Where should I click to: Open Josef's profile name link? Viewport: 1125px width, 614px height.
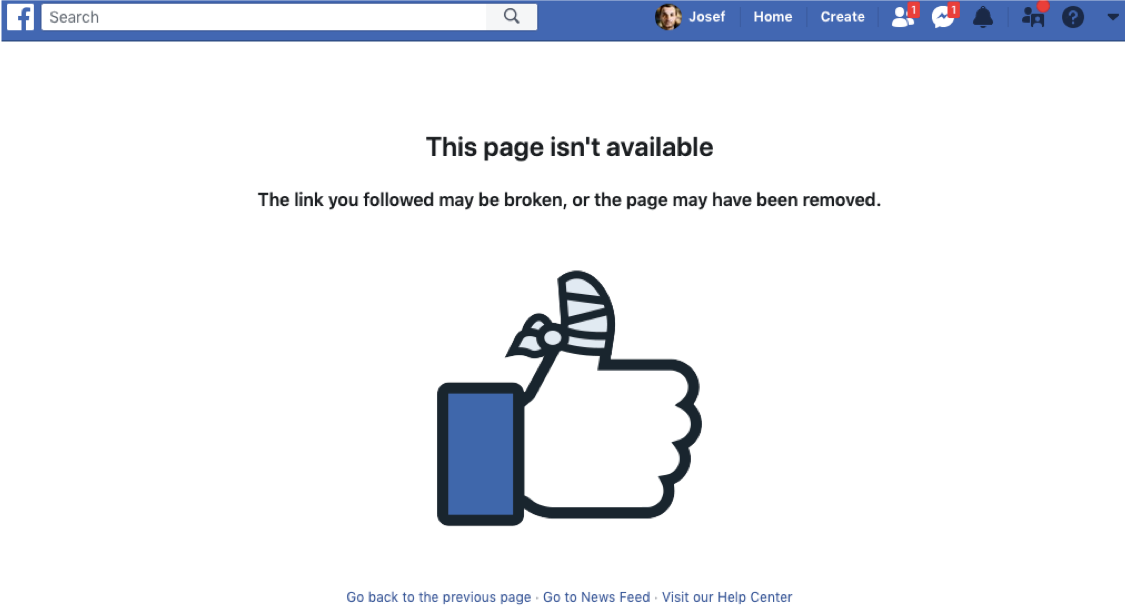(707, 16)
